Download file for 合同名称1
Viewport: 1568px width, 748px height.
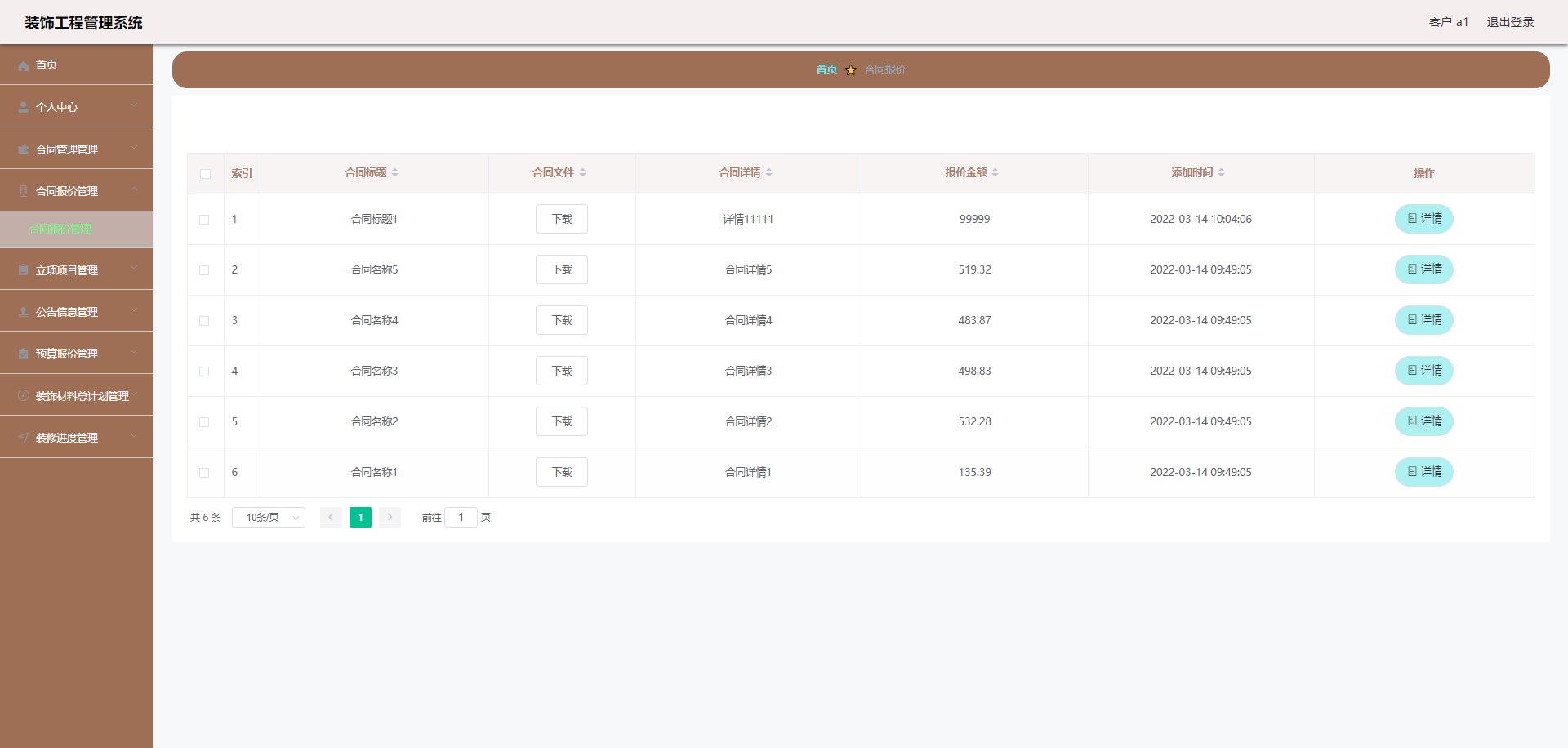point(562,472)
